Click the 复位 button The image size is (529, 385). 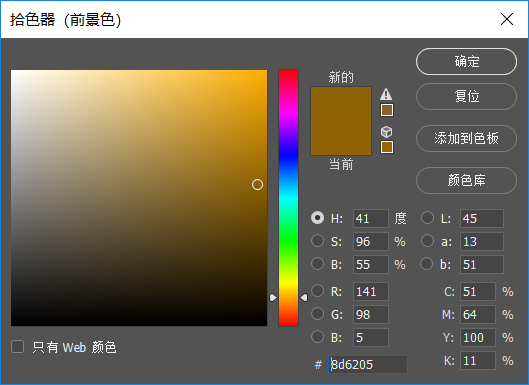click(466, 97)
